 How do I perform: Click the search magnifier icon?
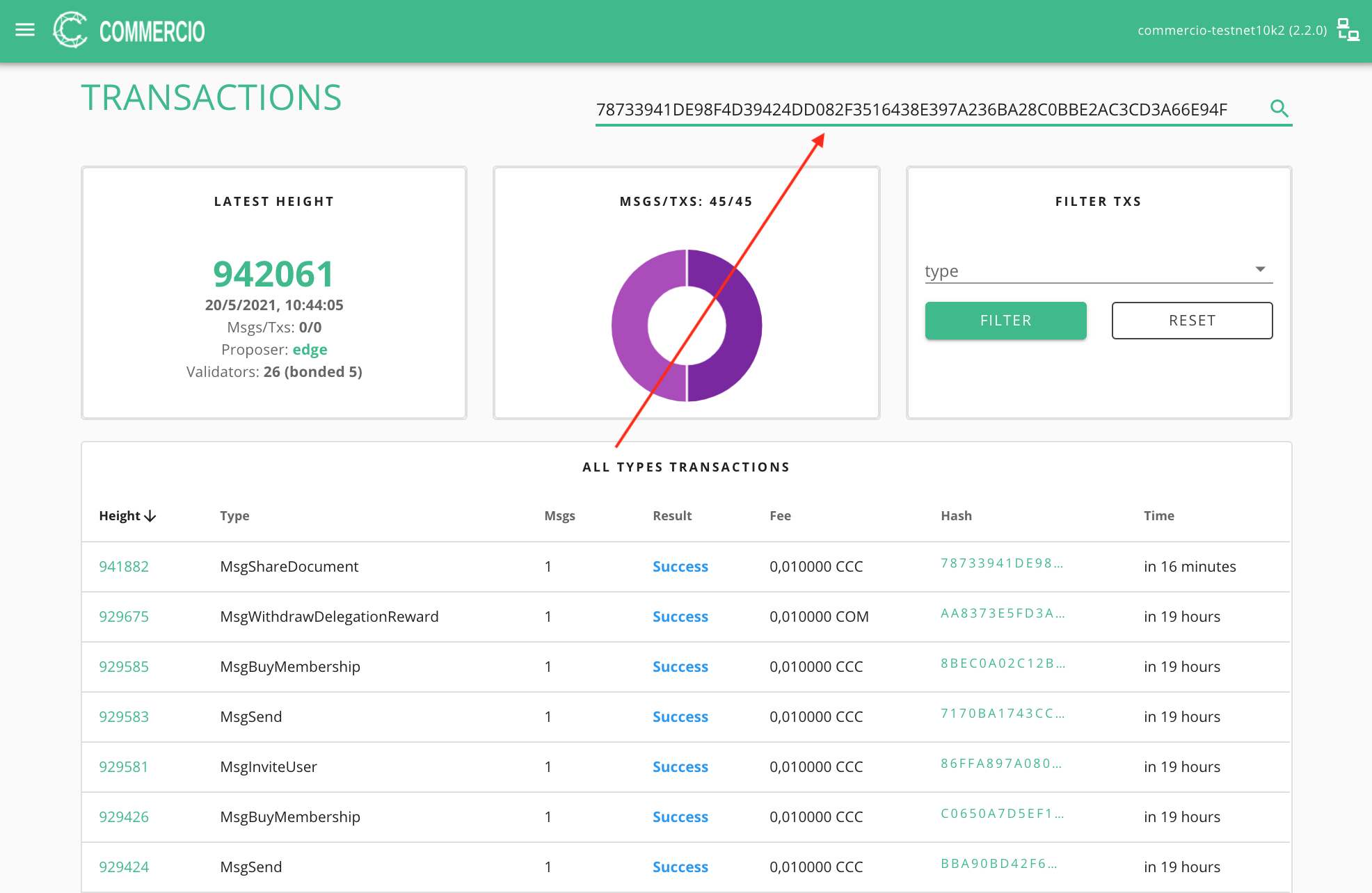(x=1279, y=108)
